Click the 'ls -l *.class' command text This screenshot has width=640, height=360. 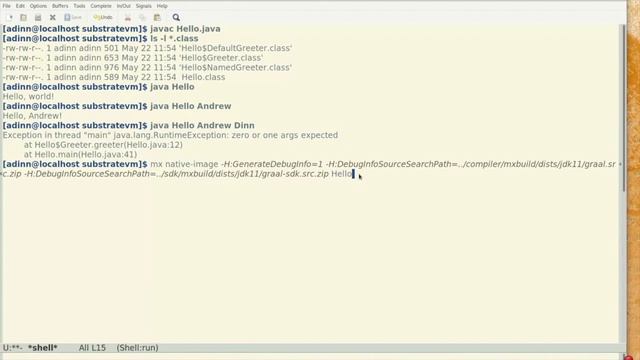click(x=174, y=38)
